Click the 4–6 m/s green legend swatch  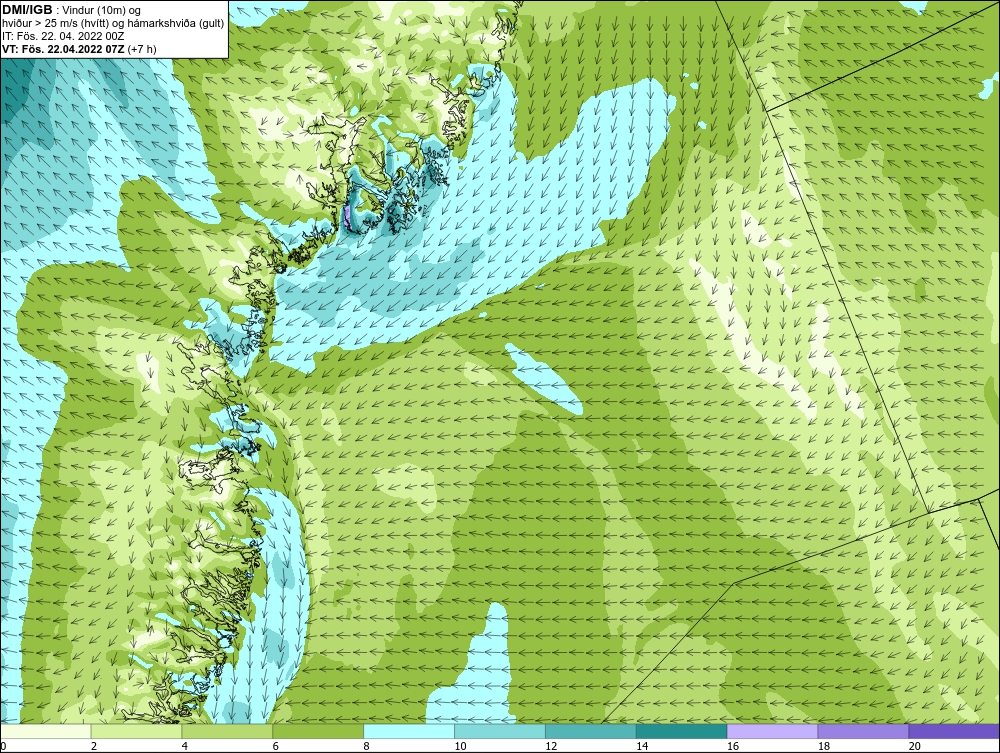tap(227, 731)
